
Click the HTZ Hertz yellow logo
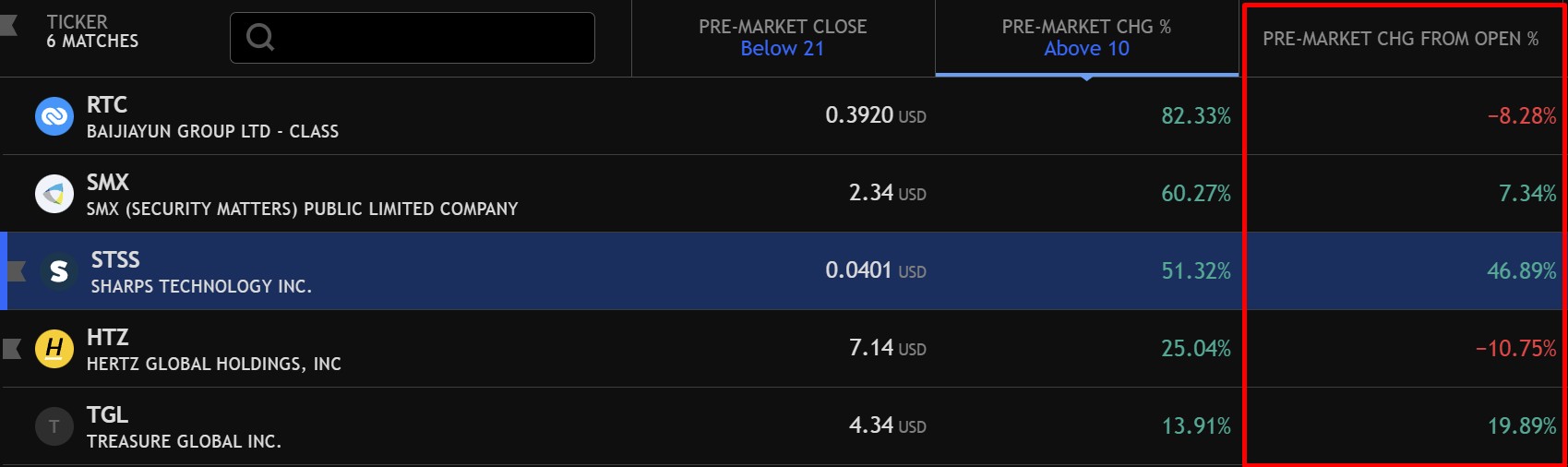[54, 349]
